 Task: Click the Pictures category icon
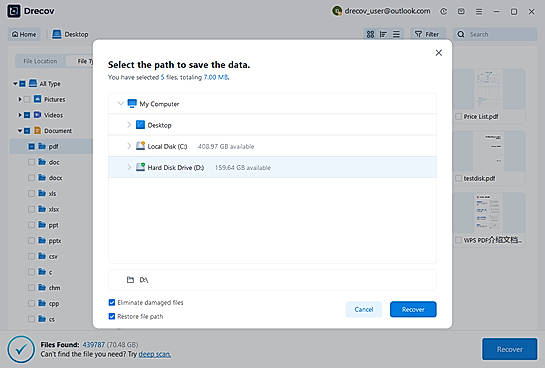(x=38, y=99)
